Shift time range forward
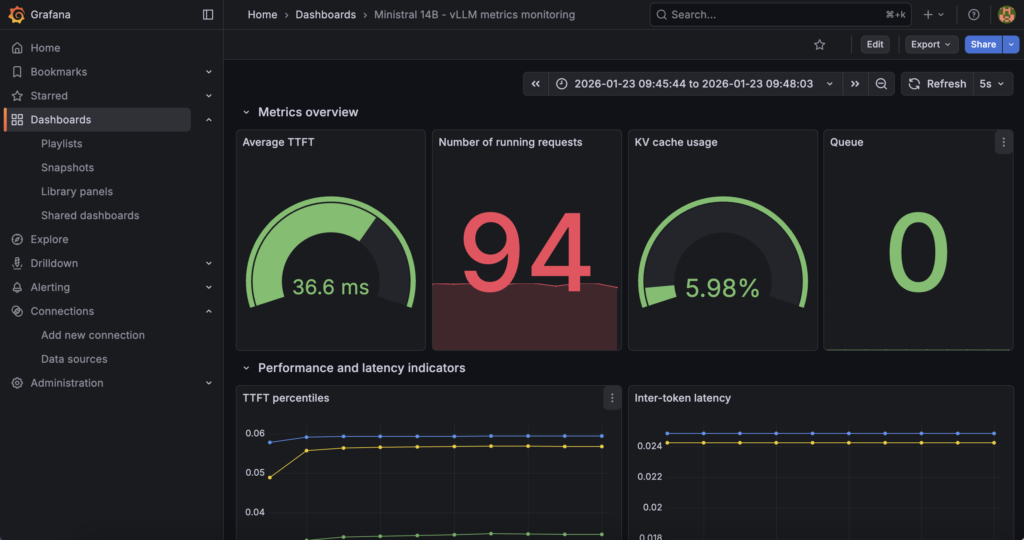Image resolution: width=1024 pixels, height=540 pixels. coord(854,84)
